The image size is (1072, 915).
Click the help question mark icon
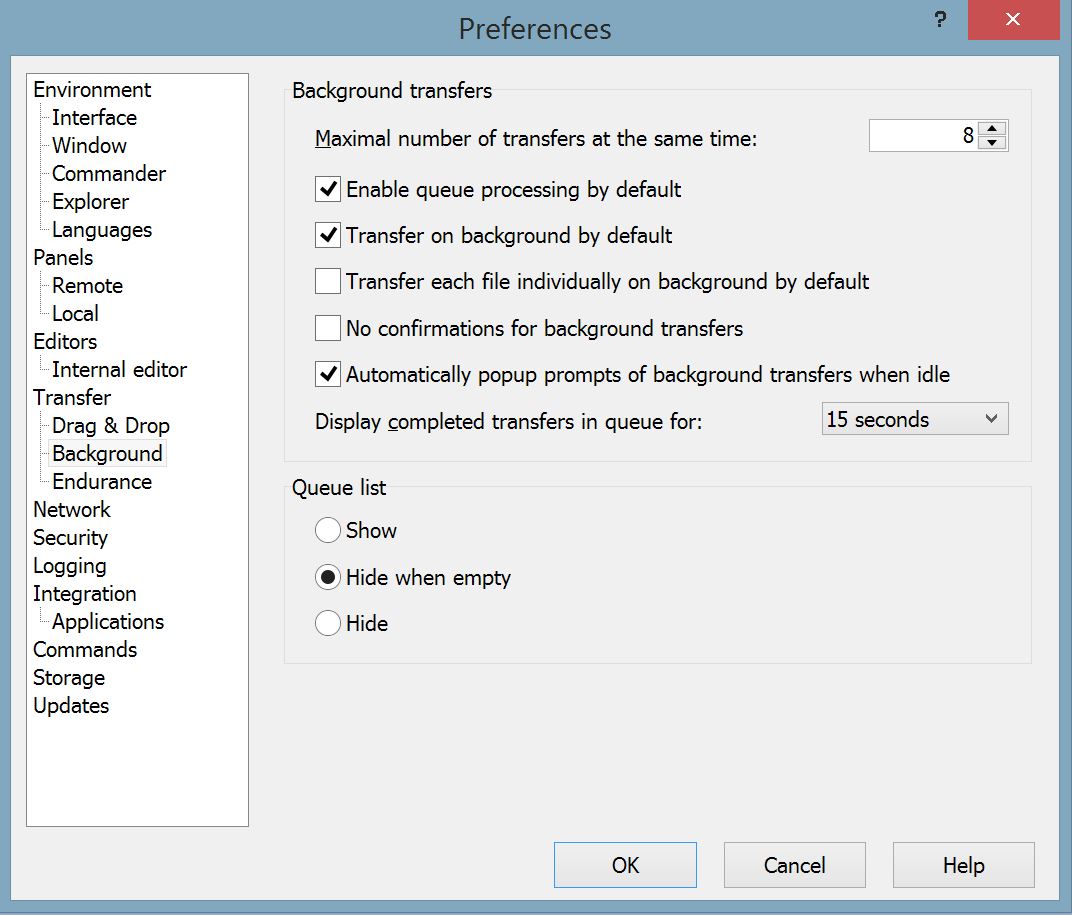pos(940,20)
